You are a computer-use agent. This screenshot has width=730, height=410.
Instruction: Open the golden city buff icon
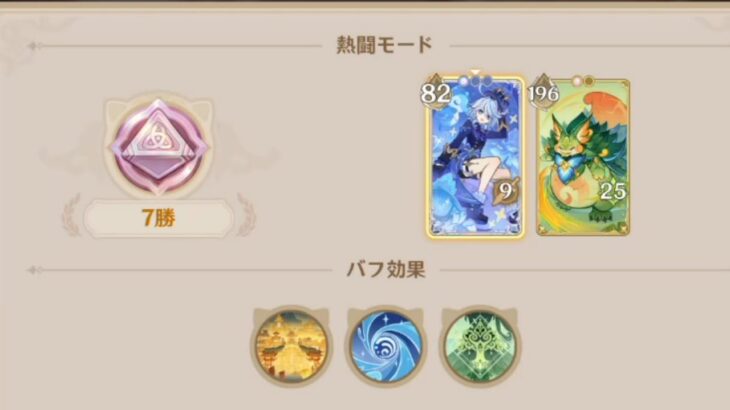(291, 346)
